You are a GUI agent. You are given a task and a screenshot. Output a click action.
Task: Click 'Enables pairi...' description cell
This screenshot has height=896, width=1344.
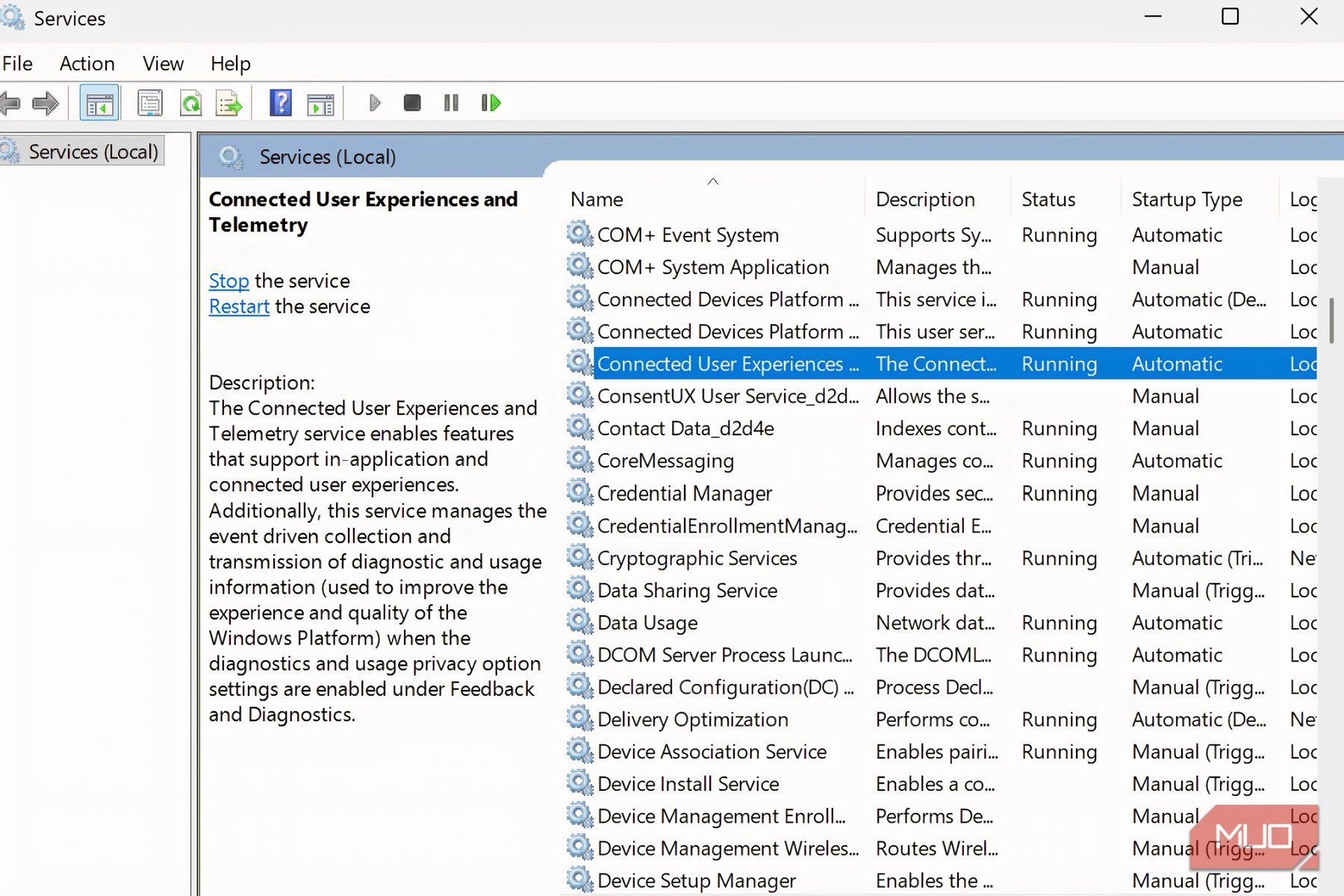[936, 751]
